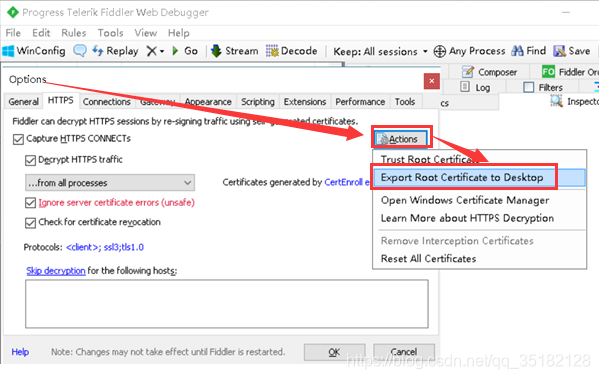Click the comment bubble toolbar icon

pos(80,51)
